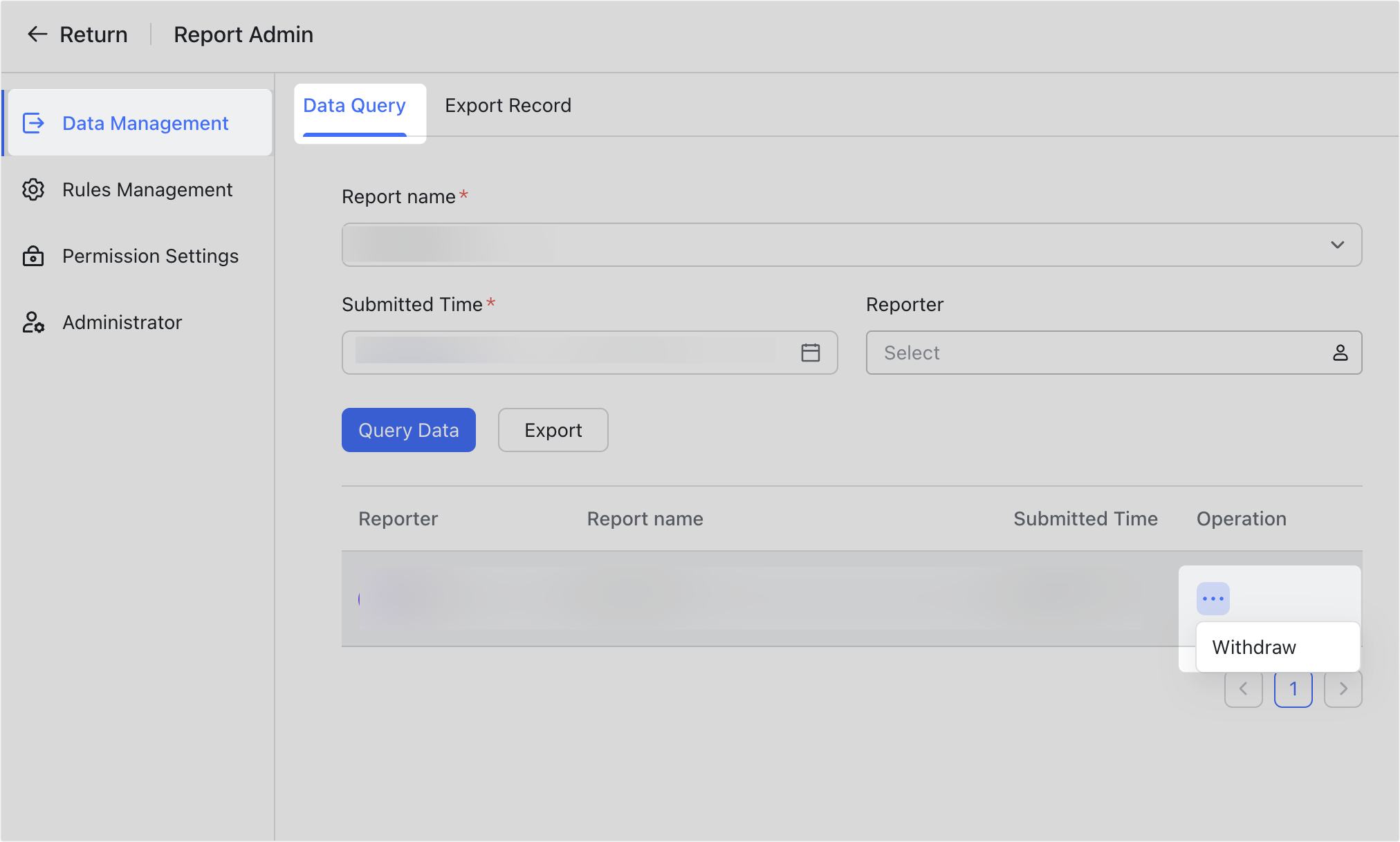Image resolution: width=1400 pixels, height=842 pixels.
Task: Open Permission Settings via the lock icon
Action: (33, 256)
